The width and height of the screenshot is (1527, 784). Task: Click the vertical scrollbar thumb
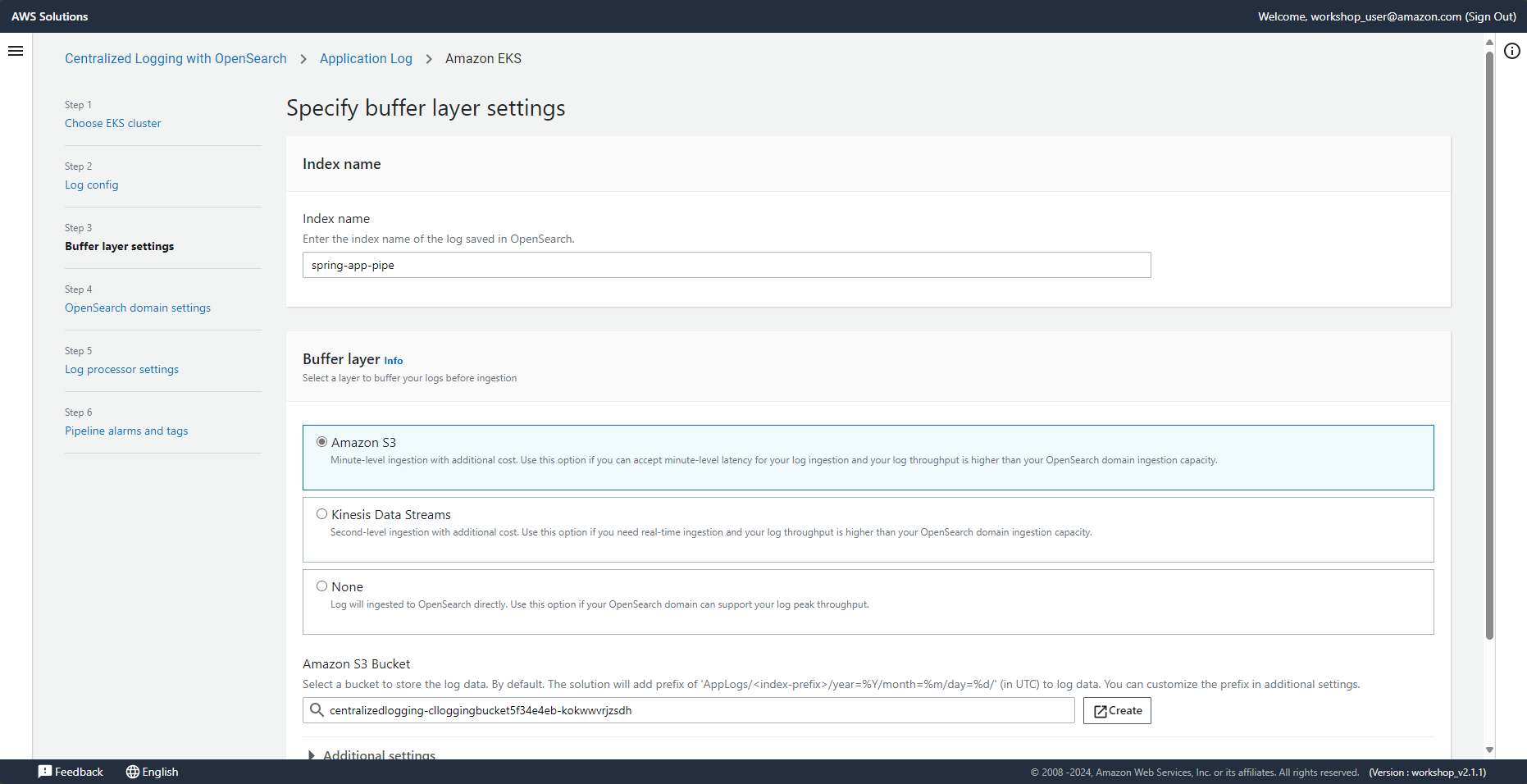pos(1489,345)
